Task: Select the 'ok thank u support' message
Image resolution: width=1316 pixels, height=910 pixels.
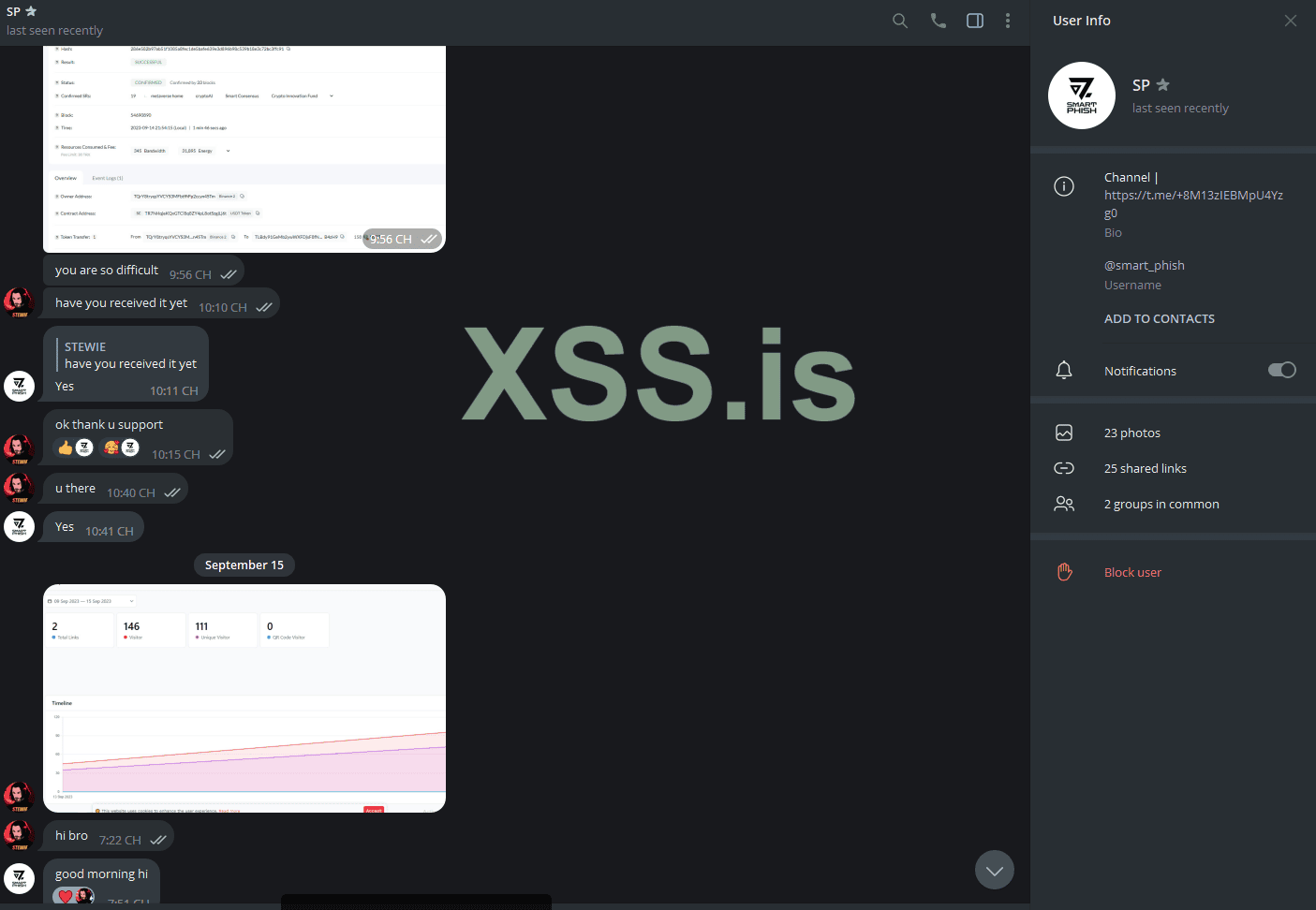Action: (x=138, y=437)
